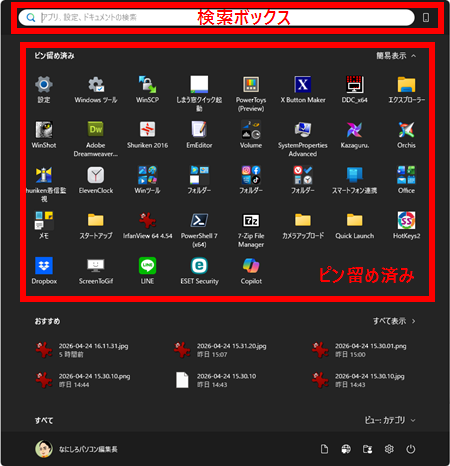Open the スタートアップ folder
This screenshot has width=450, height=466.
coord(96,226)
